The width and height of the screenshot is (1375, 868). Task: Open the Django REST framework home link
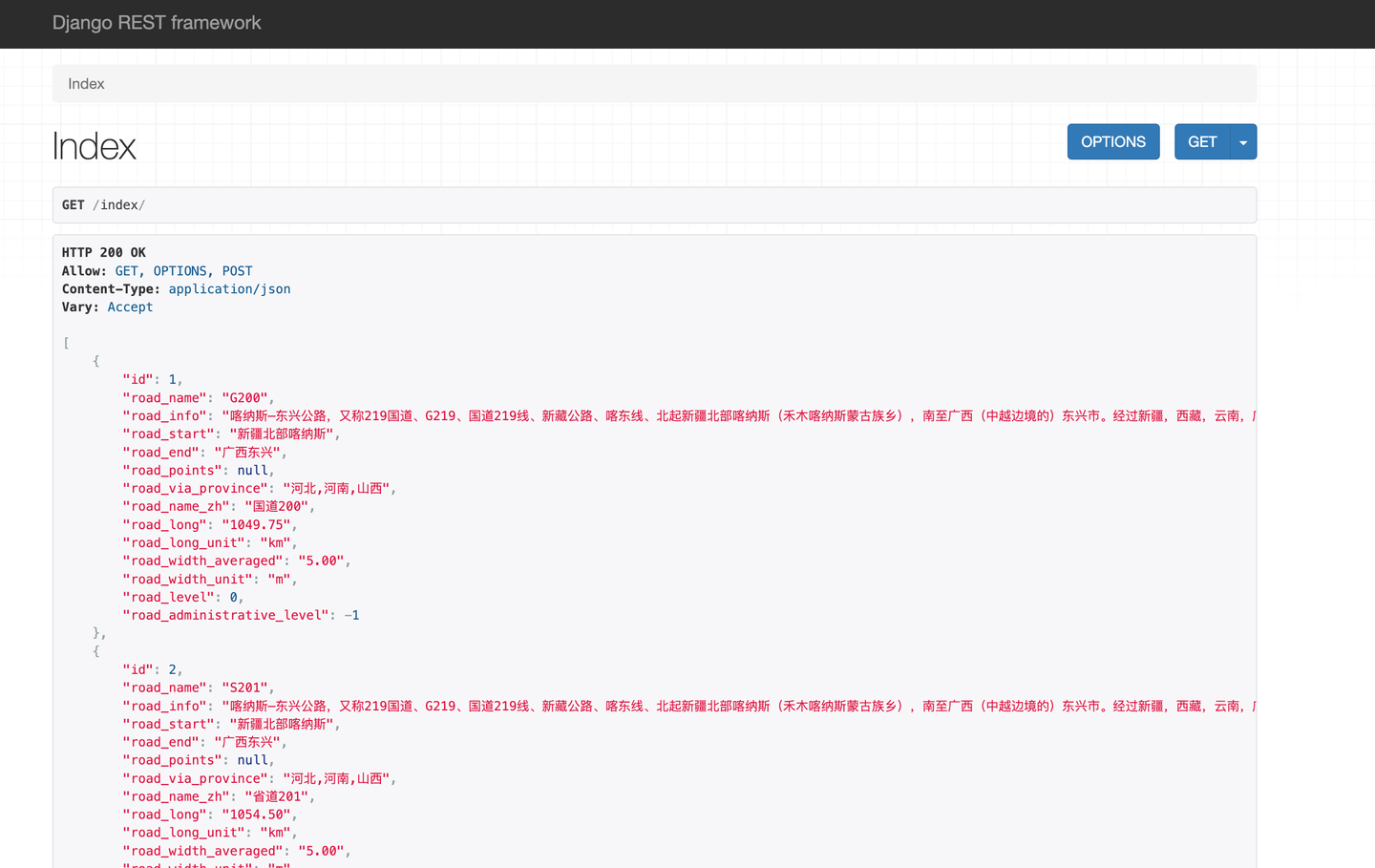click(x=157, y=22)
